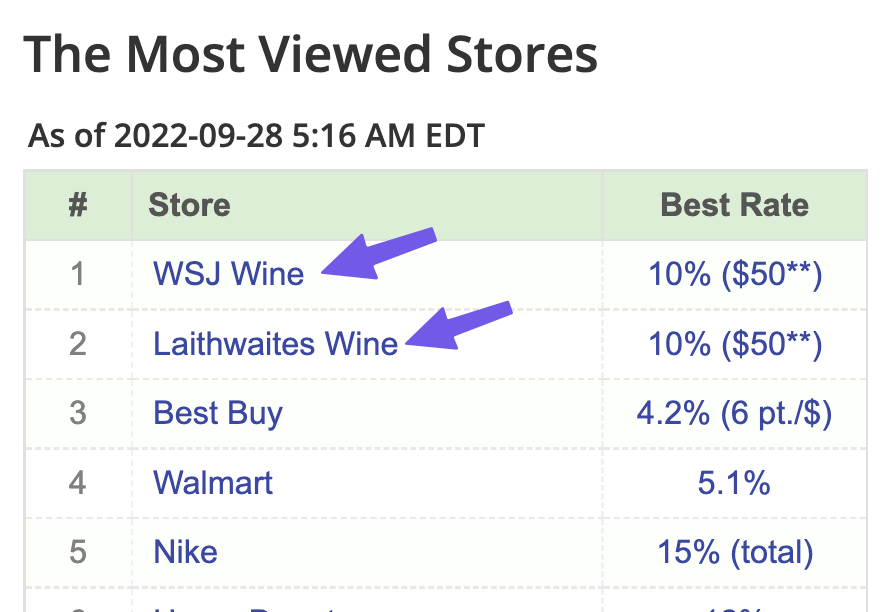This screenshot has width=894, height=612.
Task: Click the # column header
Action: coord(77,204)
